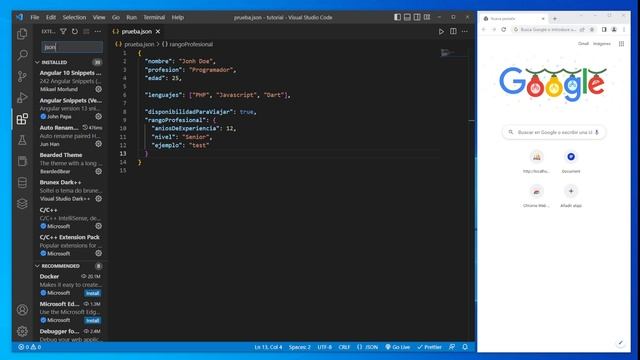Change indentation via Spaces: 2
Viewport: 640px width, 360px height.
tap(300, 347)
